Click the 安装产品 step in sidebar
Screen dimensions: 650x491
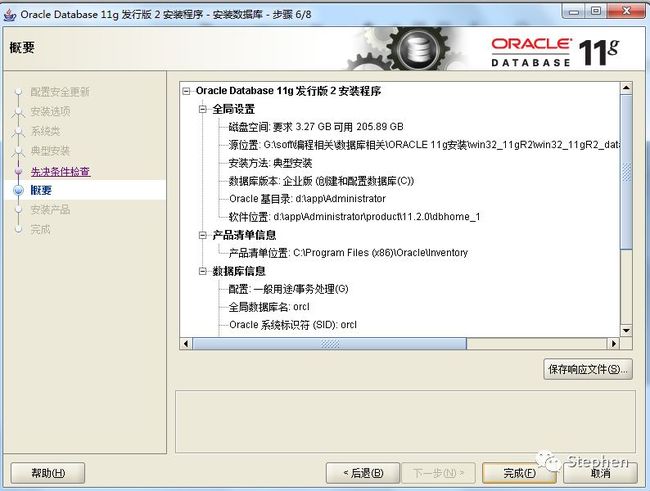[x=50, y=209]
